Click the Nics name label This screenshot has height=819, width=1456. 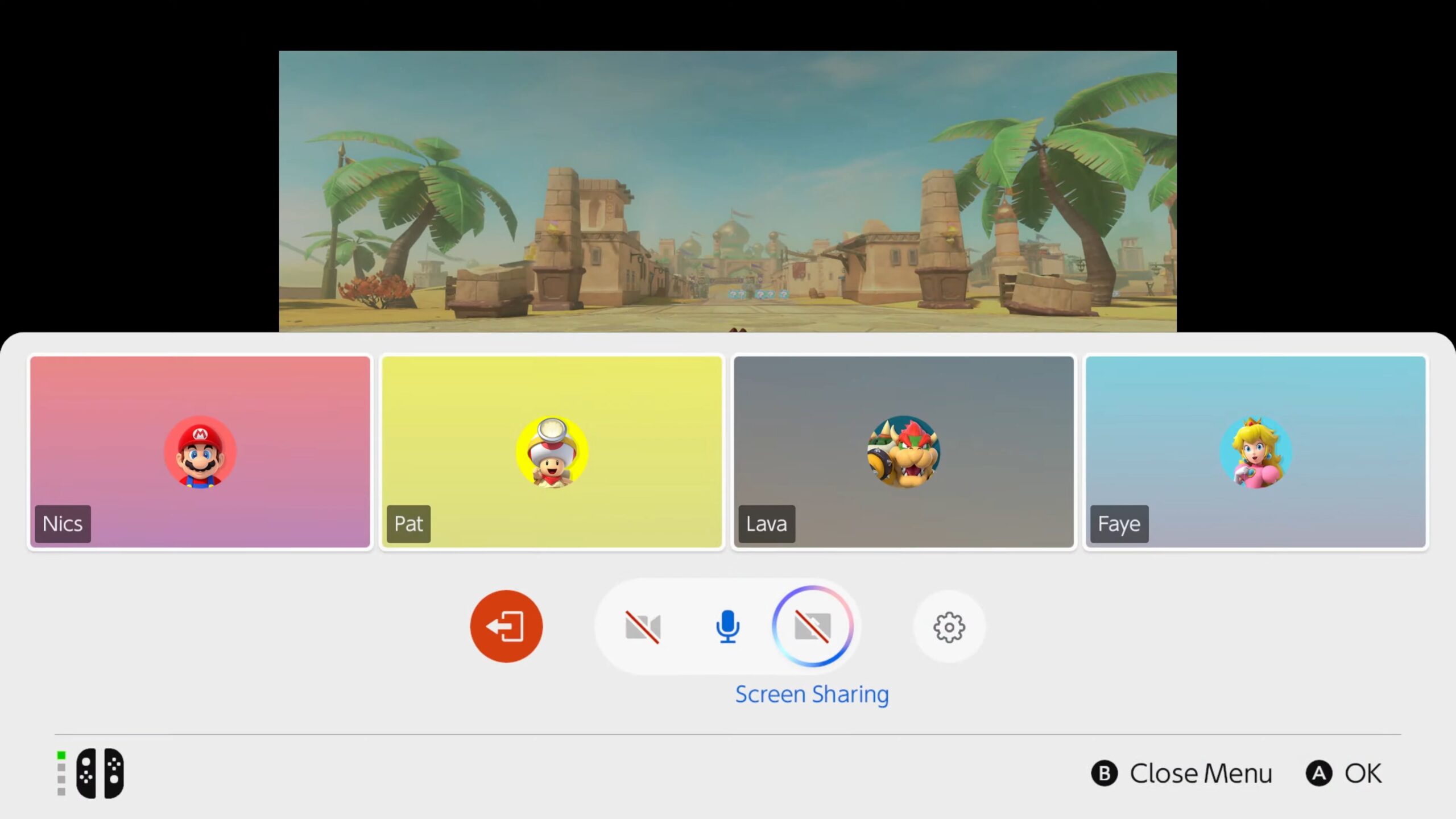pyautogui.click(x=63, y=524)
